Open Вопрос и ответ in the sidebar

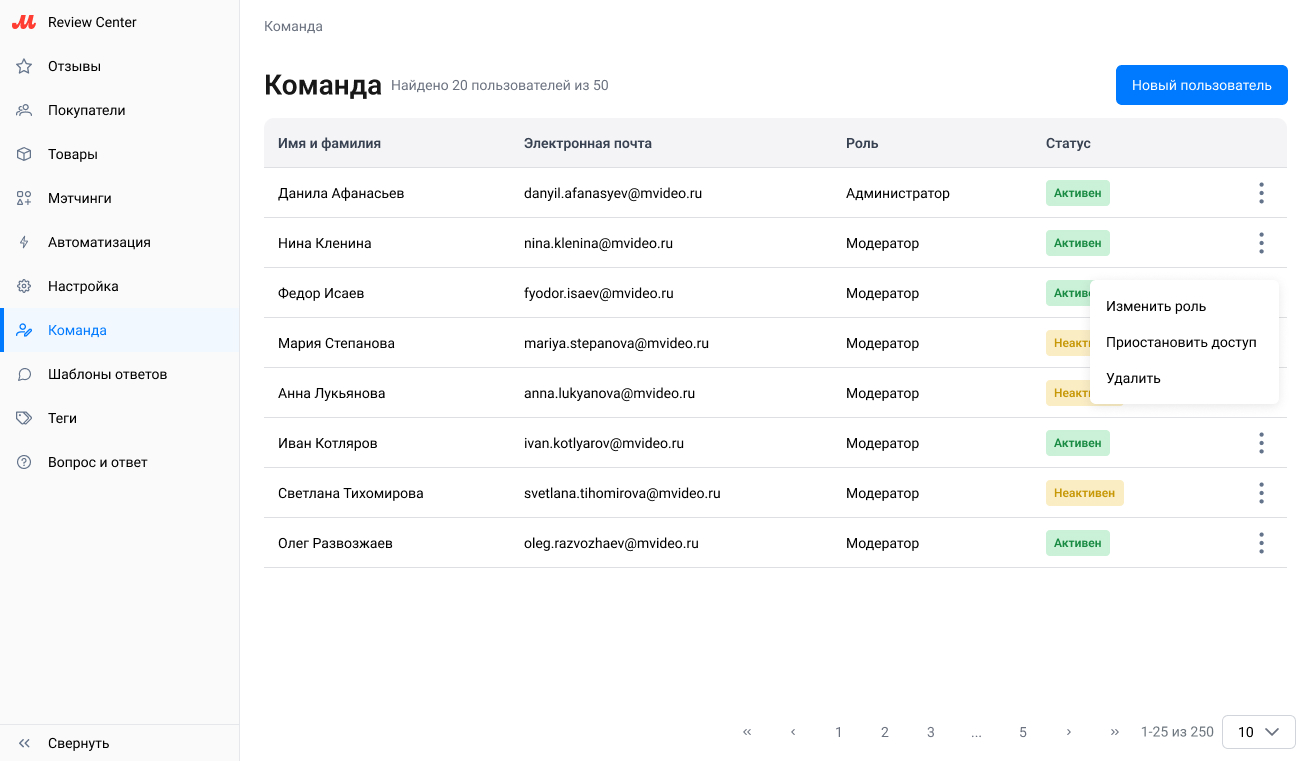[120, 462]
